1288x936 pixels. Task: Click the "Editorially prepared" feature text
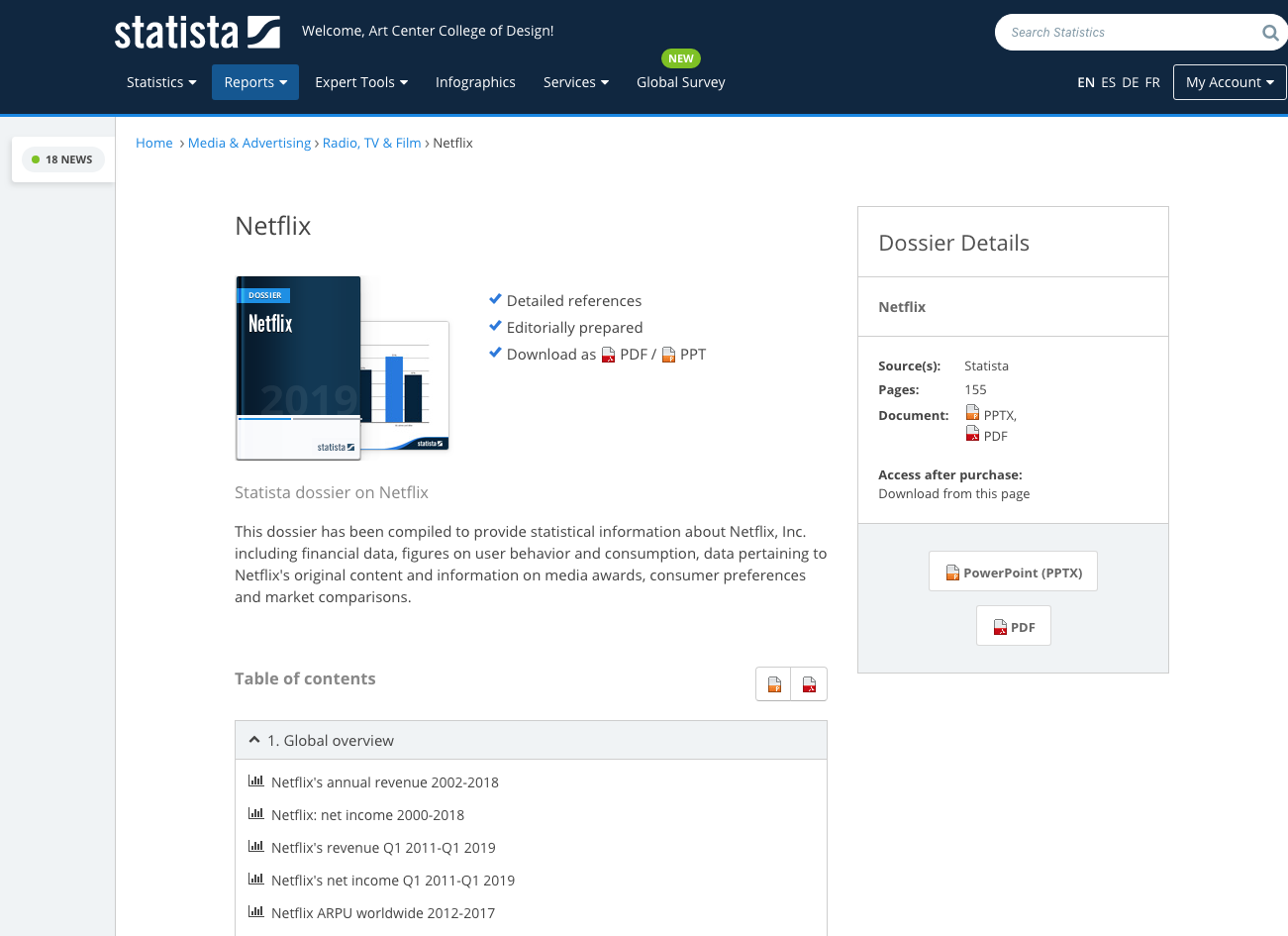click(574, 327)
